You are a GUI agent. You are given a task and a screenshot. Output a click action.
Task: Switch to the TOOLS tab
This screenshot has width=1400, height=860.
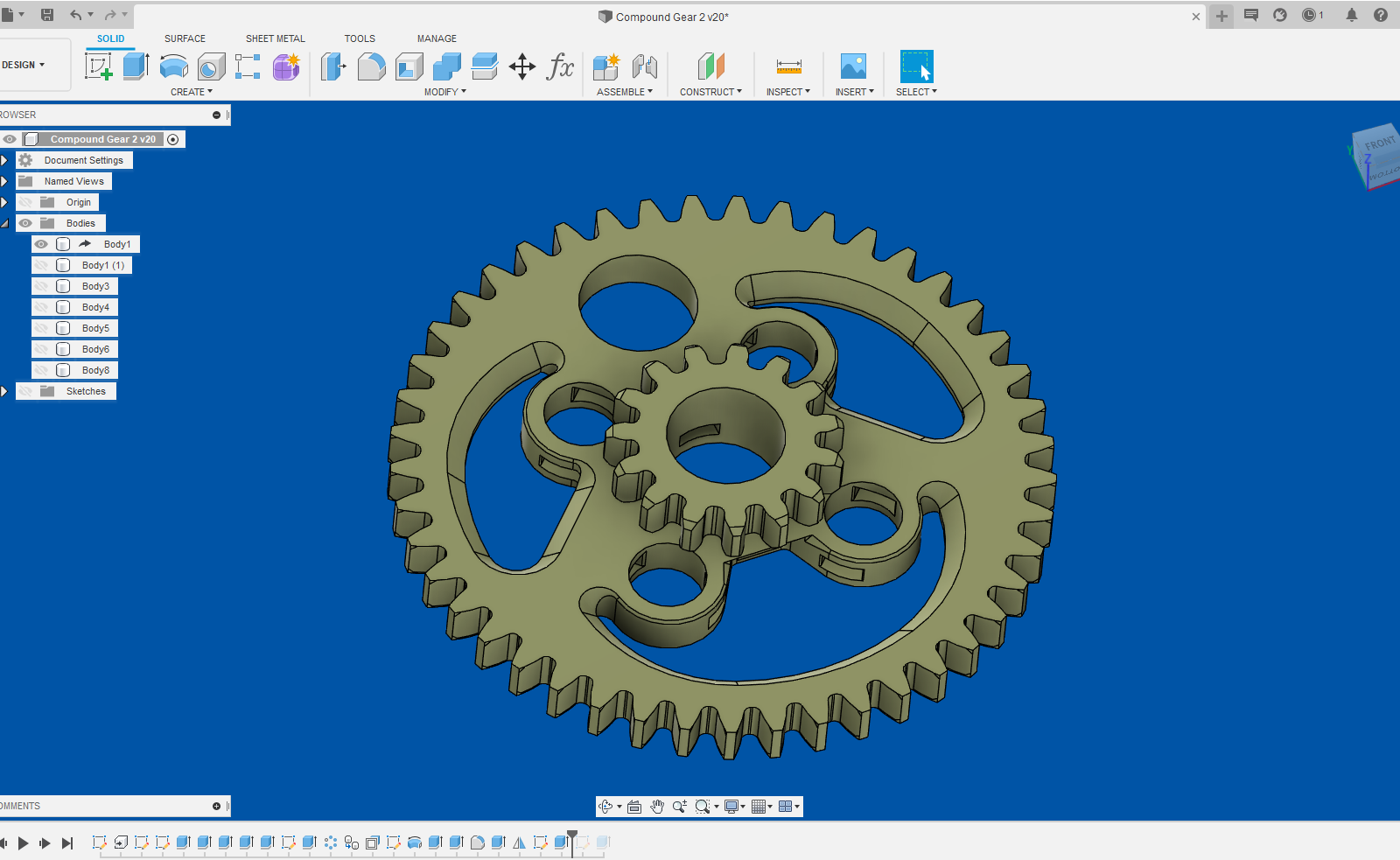pos(360,38)
